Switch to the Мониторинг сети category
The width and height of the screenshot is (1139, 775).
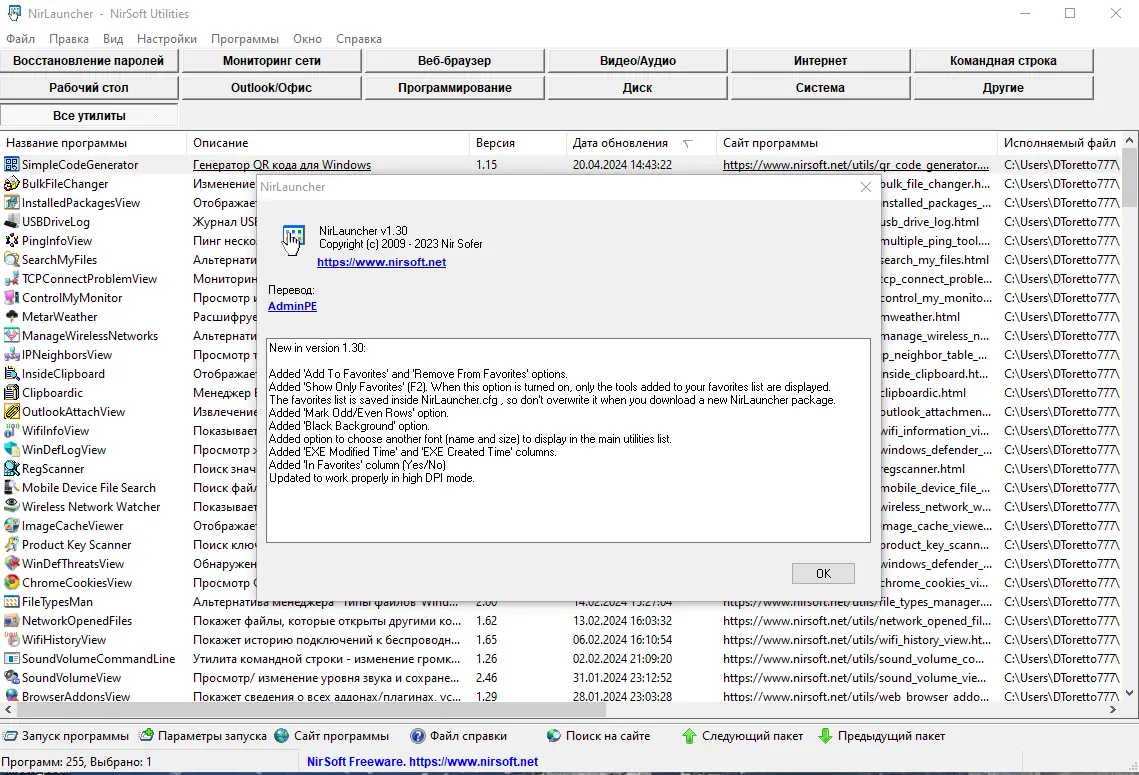[272, 61]
